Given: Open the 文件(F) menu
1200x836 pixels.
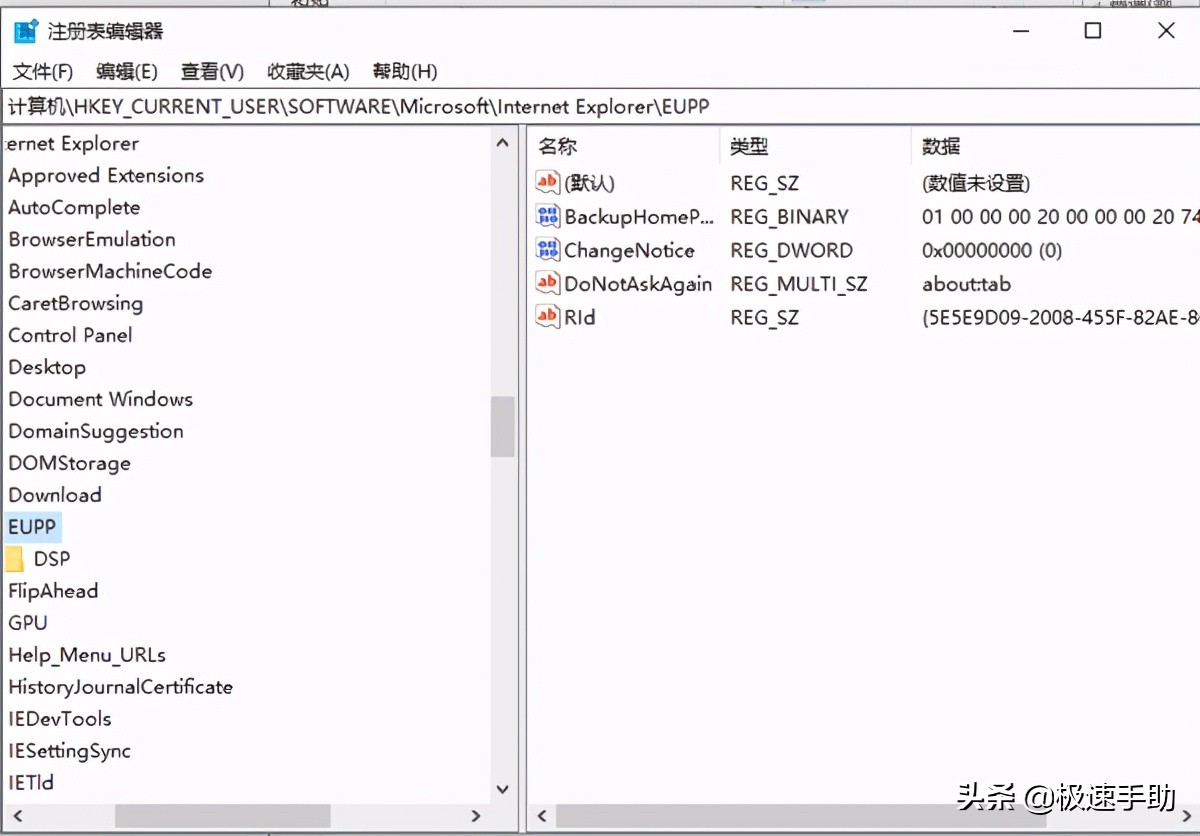Looking at the screenshot, I should (x=41, y=71).
